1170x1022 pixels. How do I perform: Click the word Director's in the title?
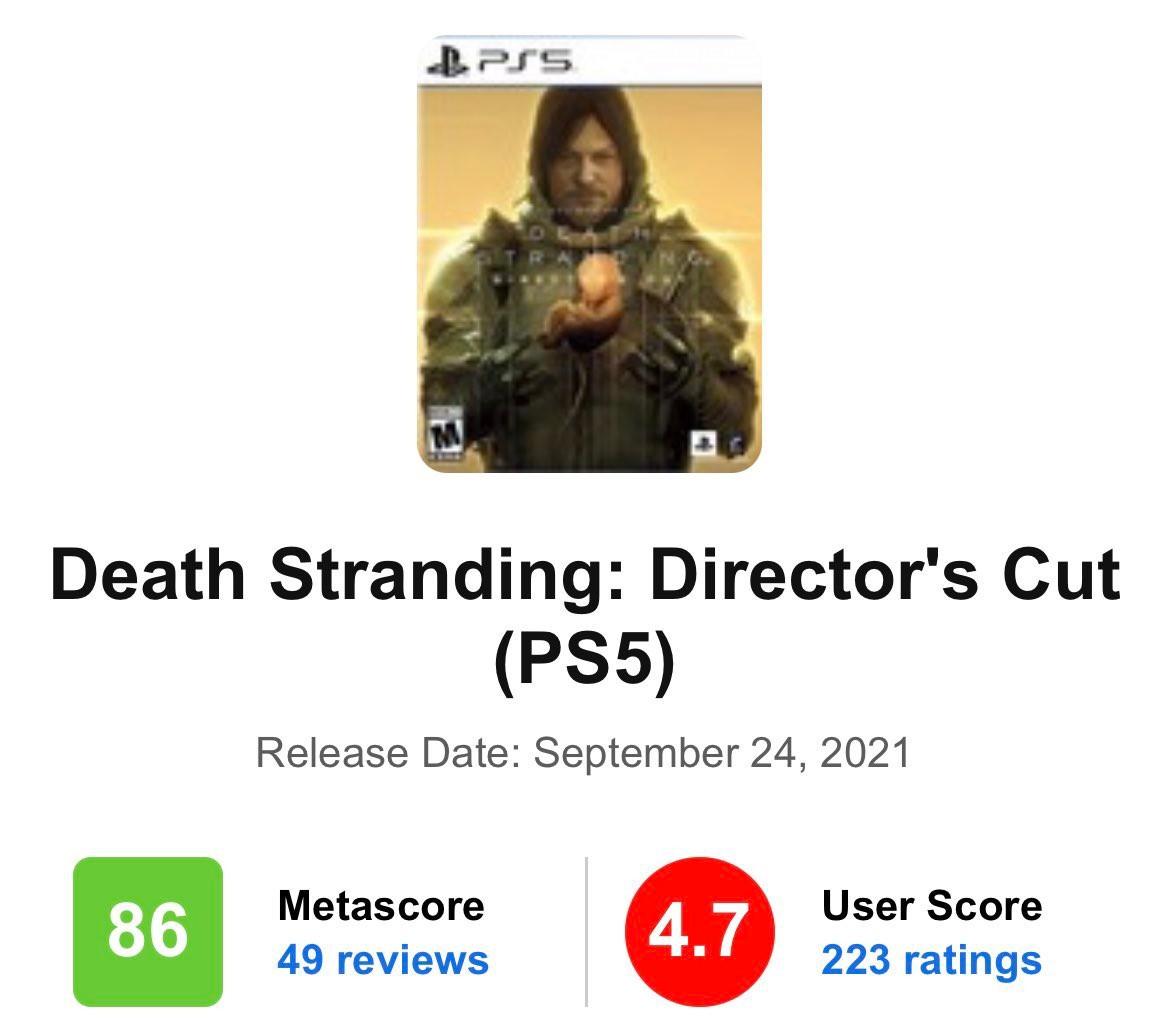(814, 575)
